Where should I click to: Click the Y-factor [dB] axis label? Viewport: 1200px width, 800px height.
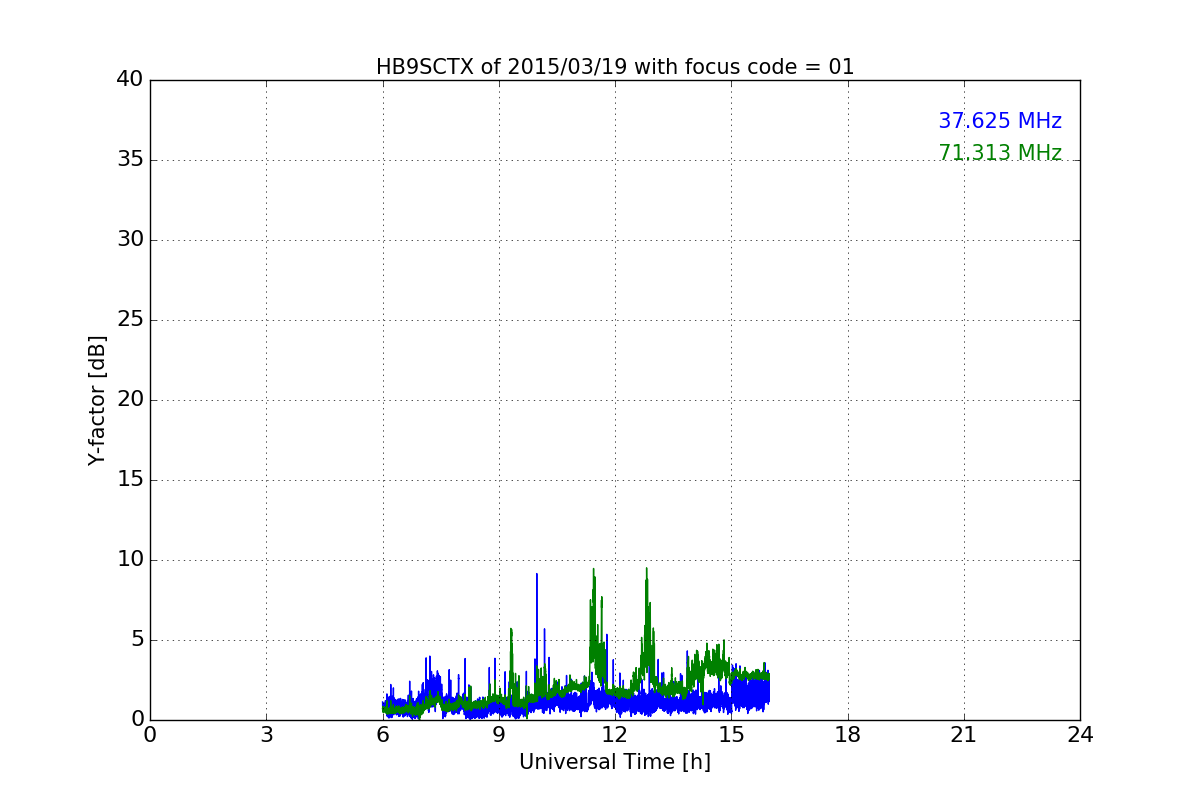97,400
